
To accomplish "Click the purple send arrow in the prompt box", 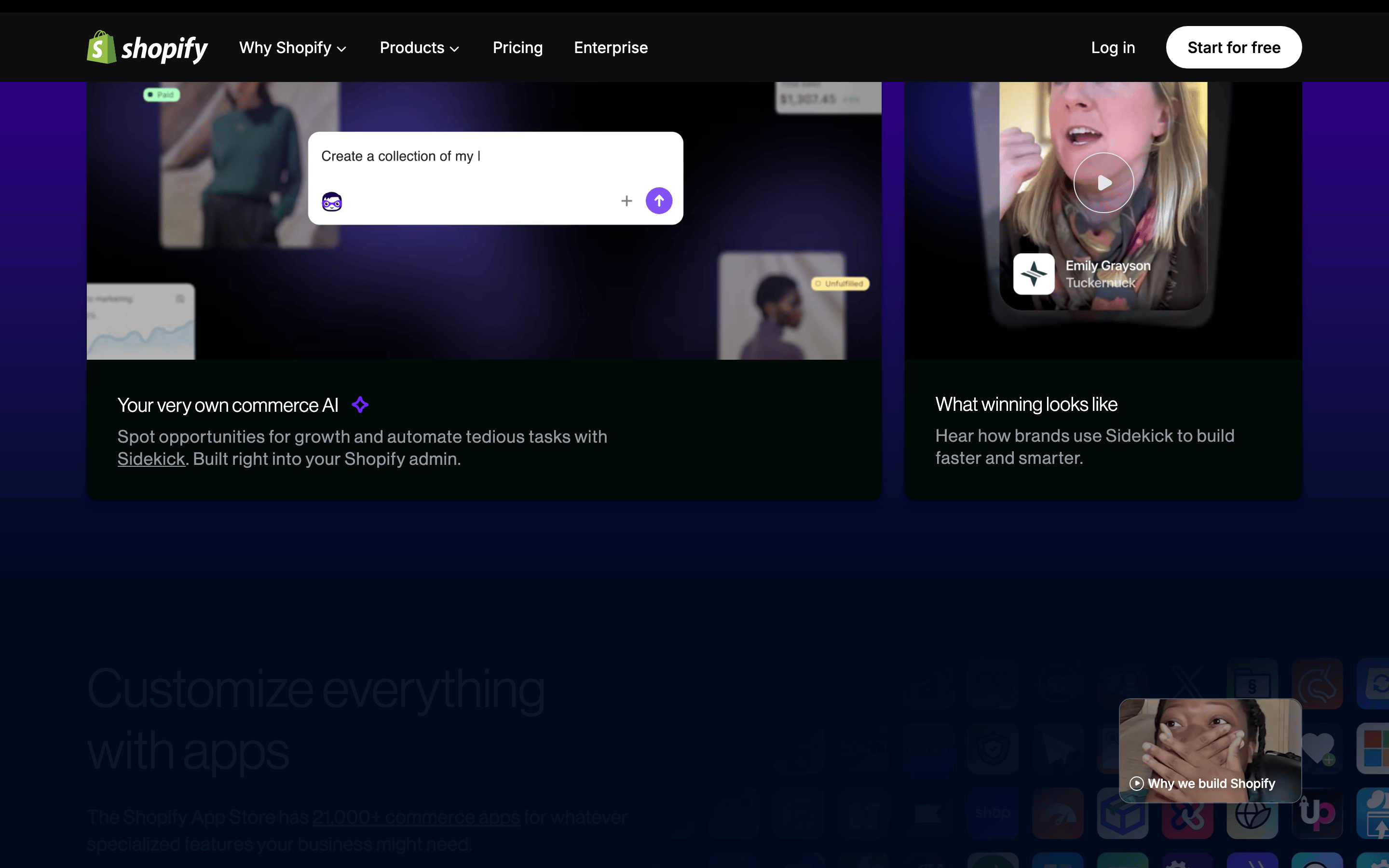I will click(x=659, y=201).
